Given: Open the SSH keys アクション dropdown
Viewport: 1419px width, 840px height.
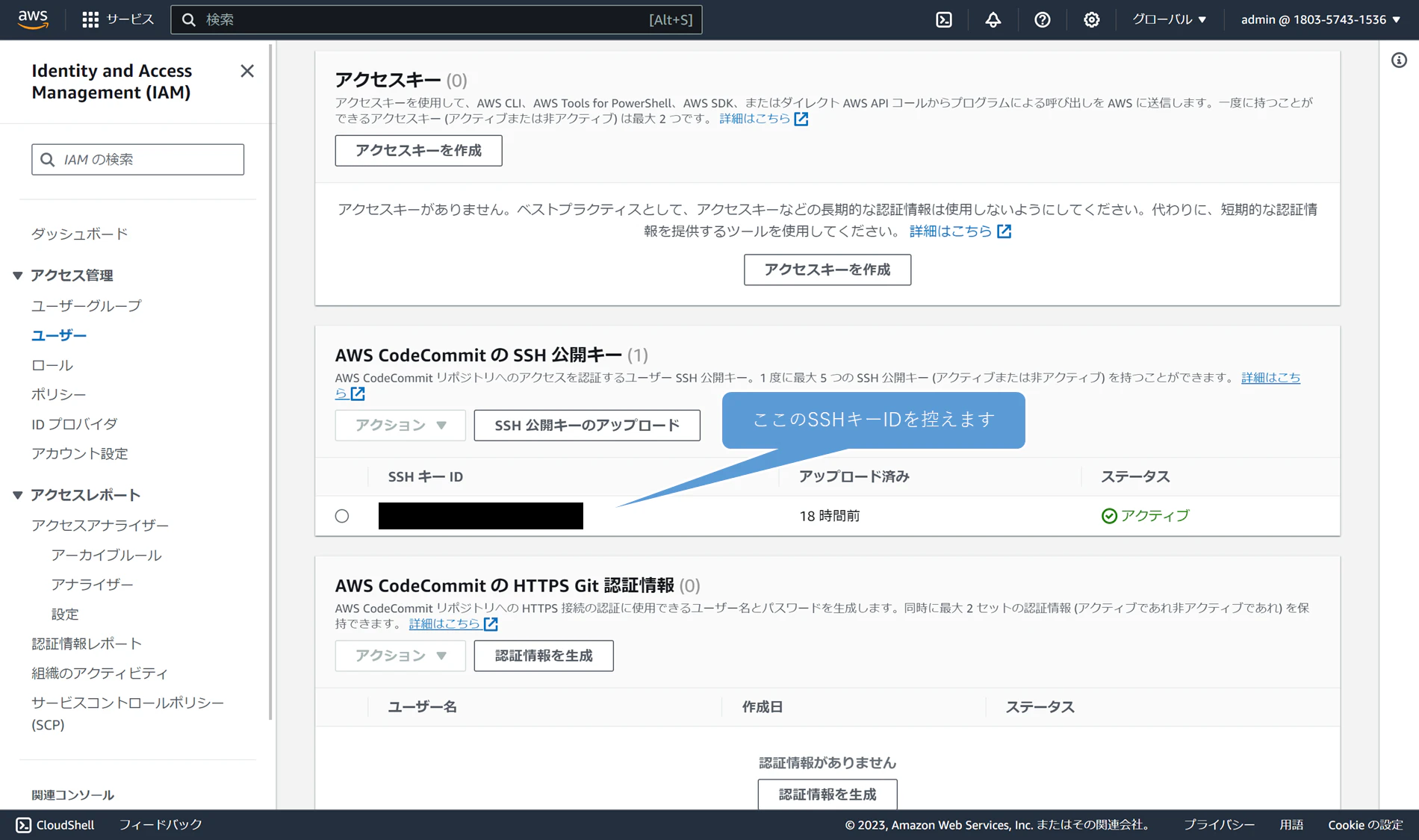Looking at the screenshot, I should (x=400, y=425).
